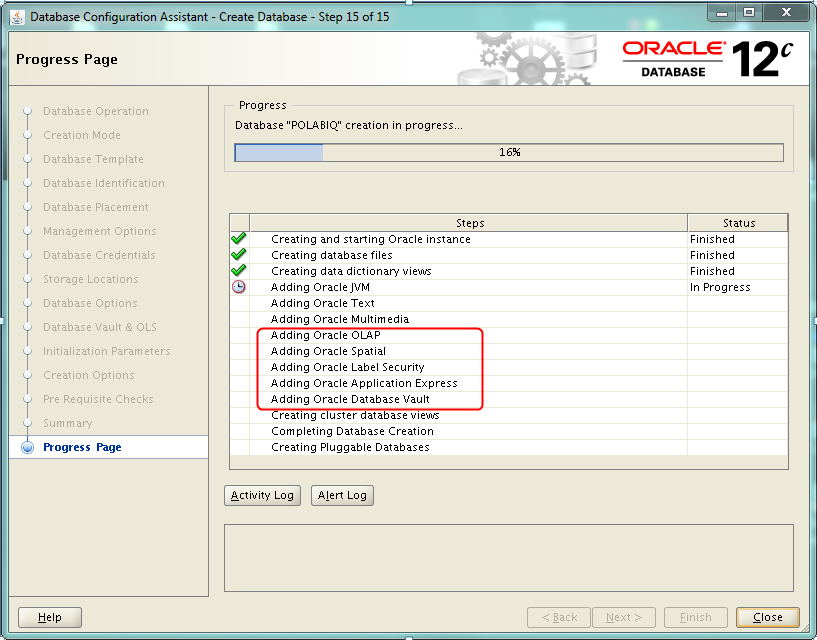
Task: Click the Adding Oracle Text row
Action: coord(509,303)
